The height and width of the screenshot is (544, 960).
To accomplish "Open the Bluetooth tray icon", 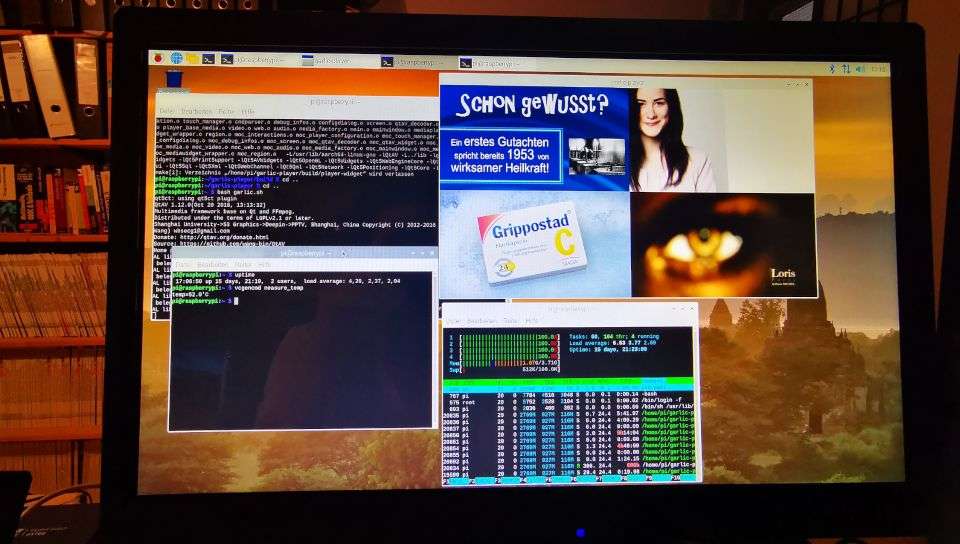I will click(831, 69).
